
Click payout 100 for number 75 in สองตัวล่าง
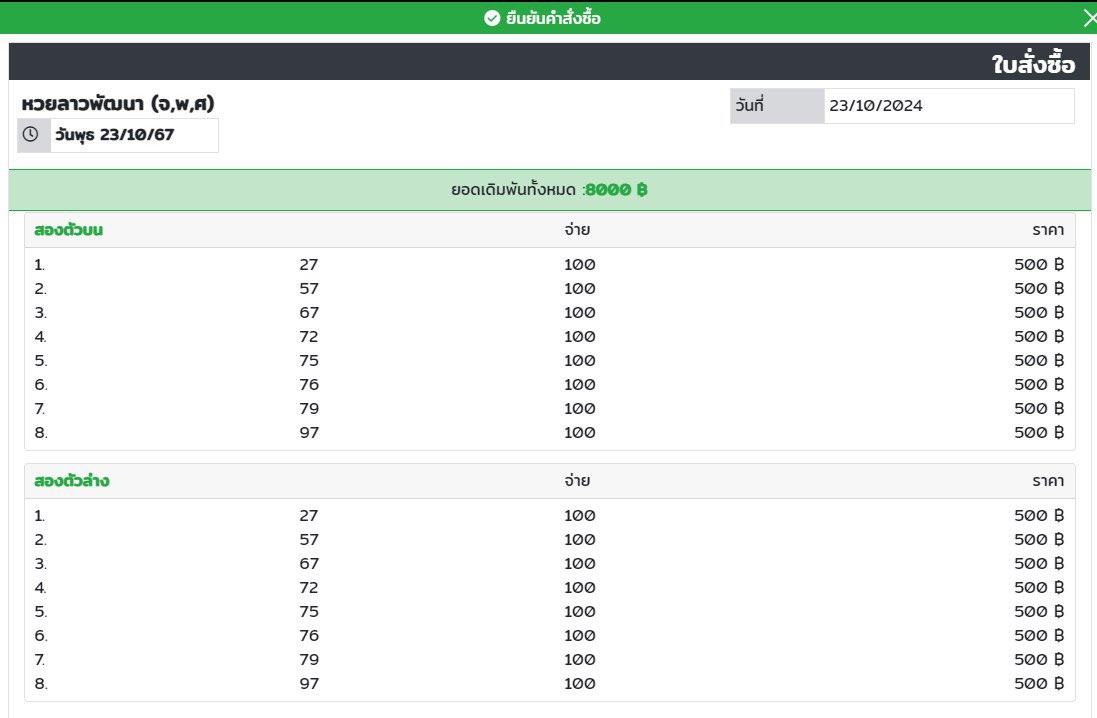point(579,612)
